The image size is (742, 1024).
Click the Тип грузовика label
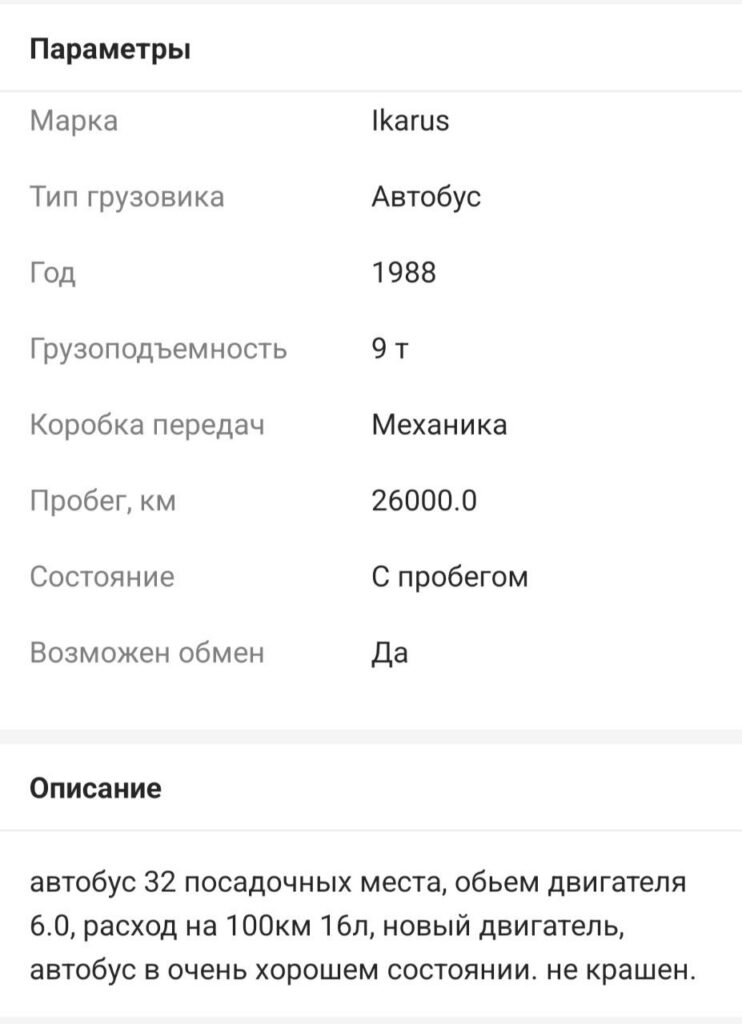(127, 197)
